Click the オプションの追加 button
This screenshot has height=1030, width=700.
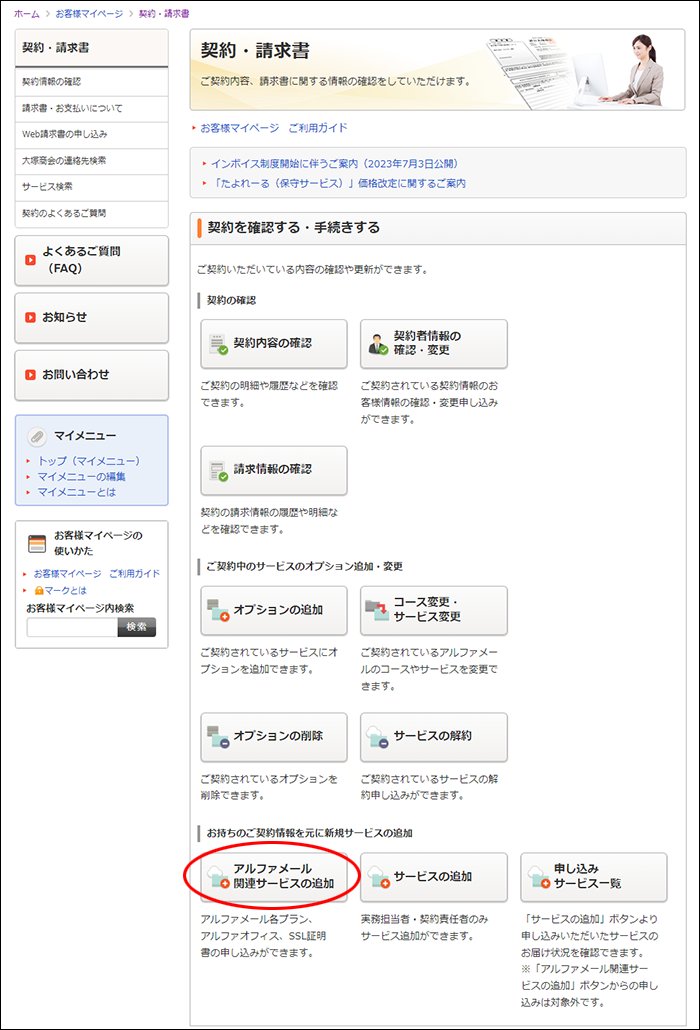click(x=274, y=610)
